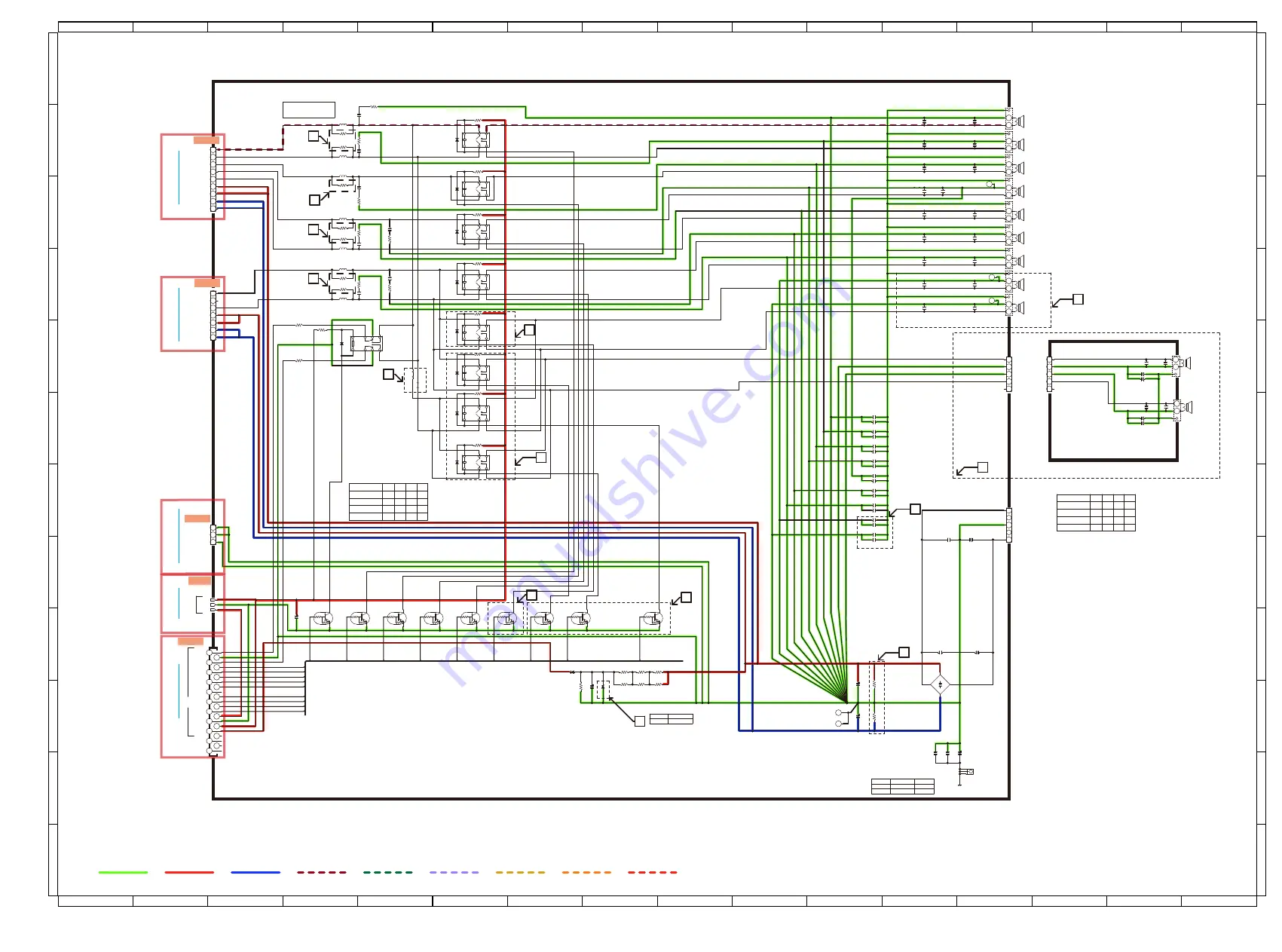Image resolution: width=1282 pixels, height=952 pixels.
Task: Select the inset sub-board with the thick border
Action: [1114, 401]
